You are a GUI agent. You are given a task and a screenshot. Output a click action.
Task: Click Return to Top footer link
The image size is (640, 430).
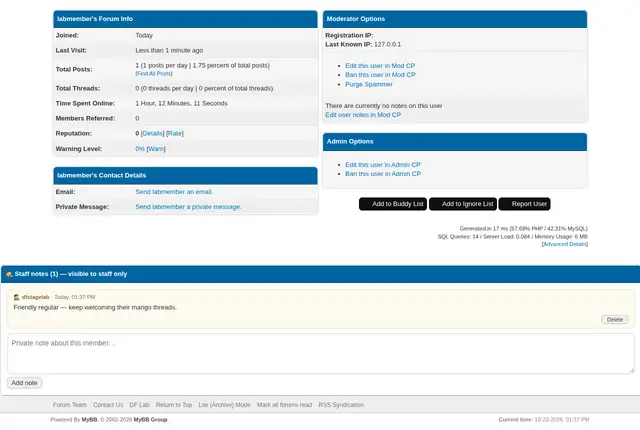pyautogui.click(x=174, y=405)
